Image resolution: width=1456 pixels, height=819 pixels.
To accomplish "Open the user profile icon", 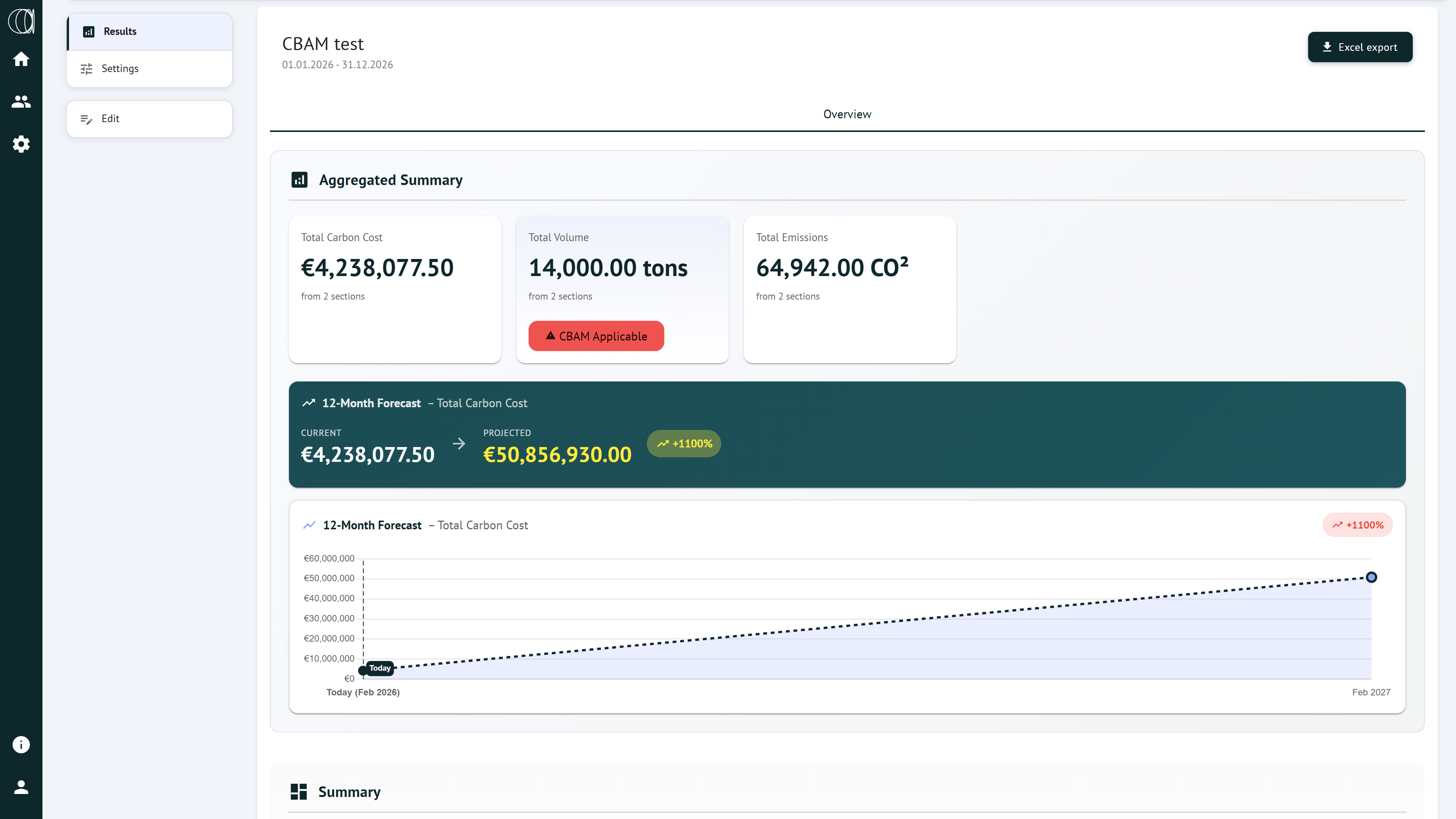I will 21,787.
